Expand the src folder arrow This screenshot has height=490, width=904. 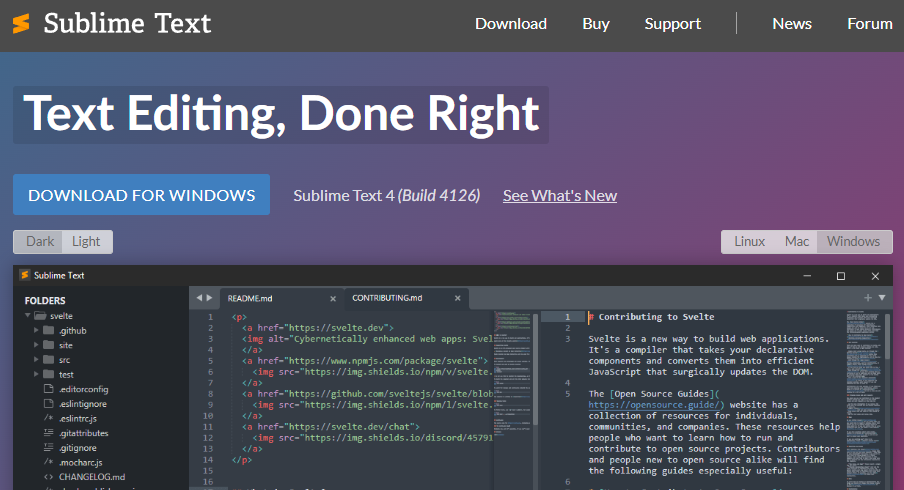tap(36, 360)
